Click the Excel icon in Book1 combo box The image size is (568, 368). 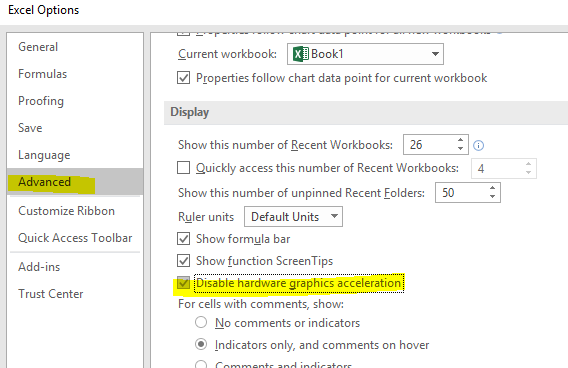[x=300, y=54]
